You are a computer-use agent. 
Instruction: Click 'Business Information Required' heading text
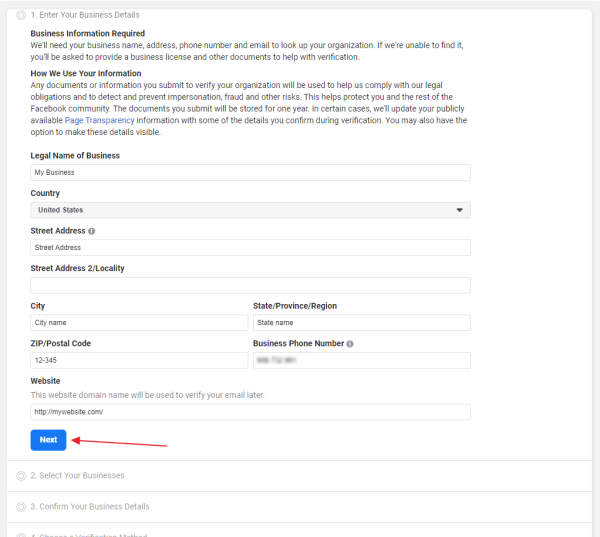[x=88, y=33]
